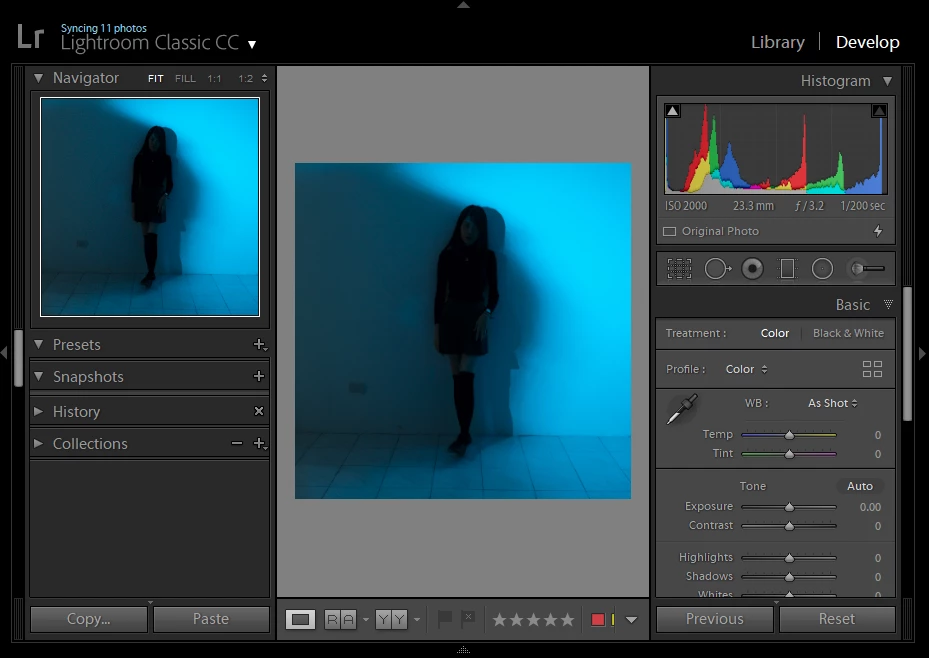Open the navigator zoom ratio stepper
Viewport: 929px width, 658px height.
point(264,78)
